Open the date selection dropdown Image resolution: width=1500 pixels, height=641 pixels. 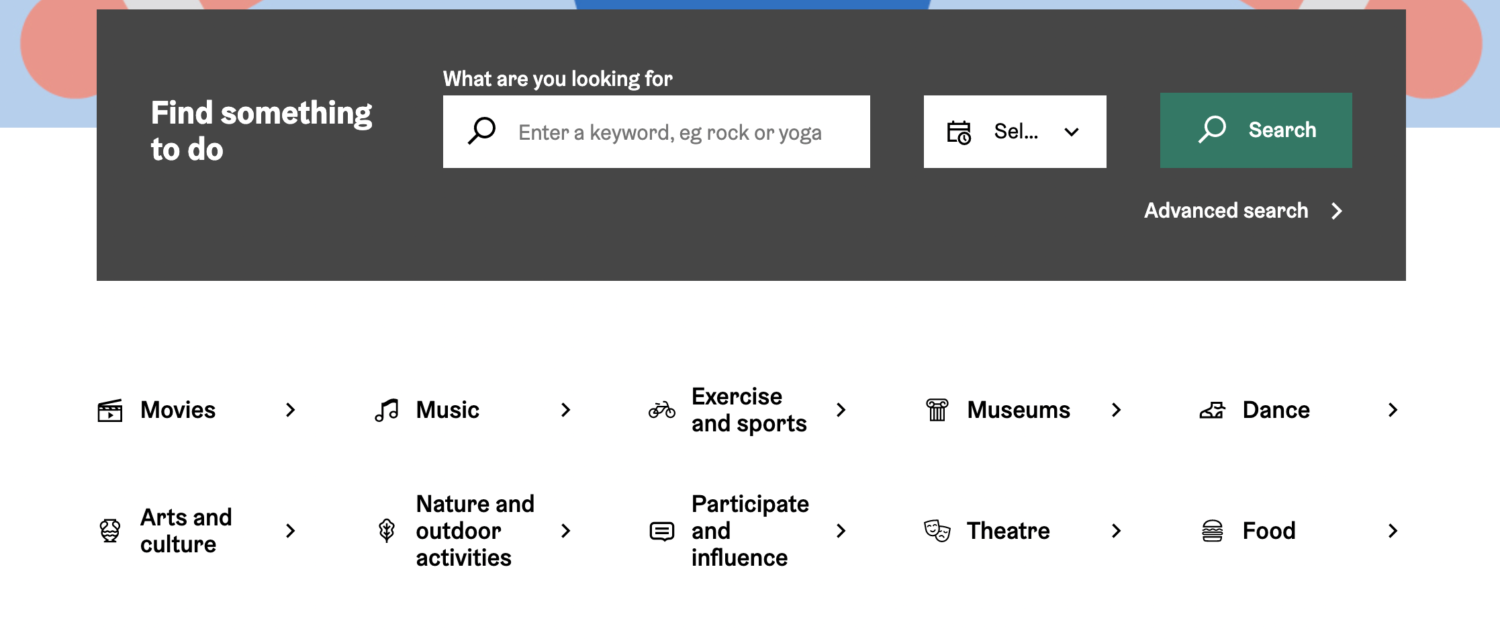1014,132
